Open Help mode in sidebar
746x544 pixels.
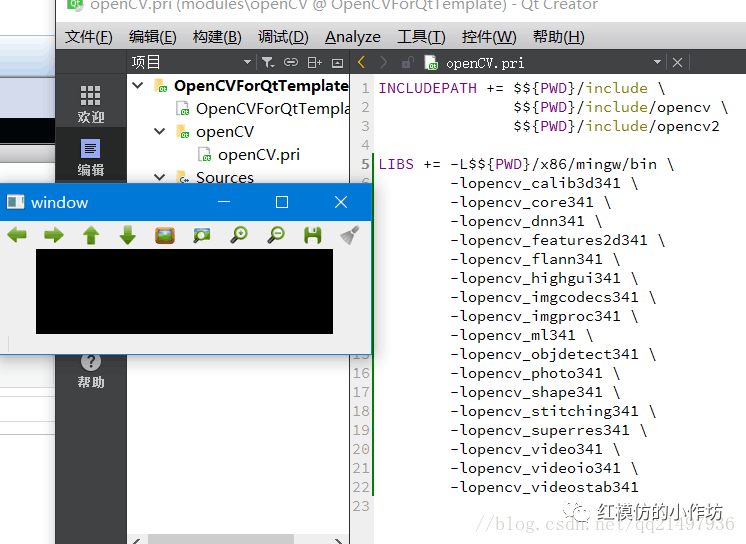(90, 371)
